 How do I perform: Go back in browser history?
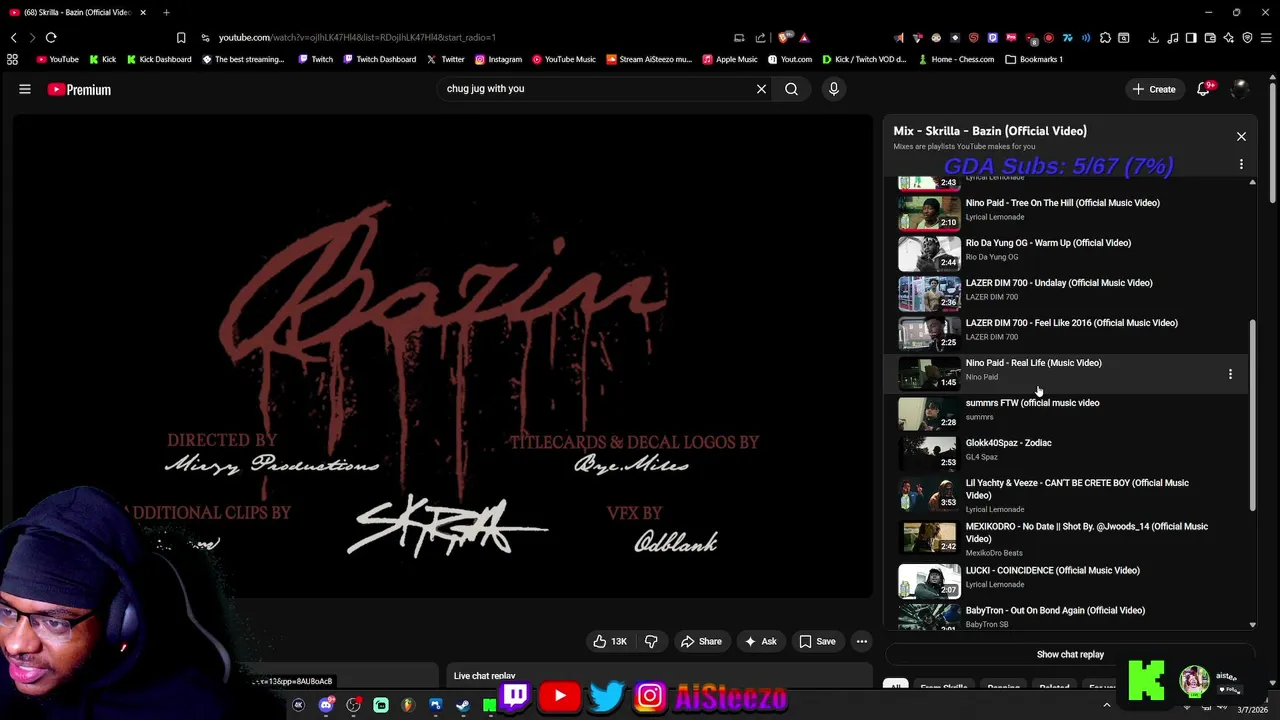13,37
